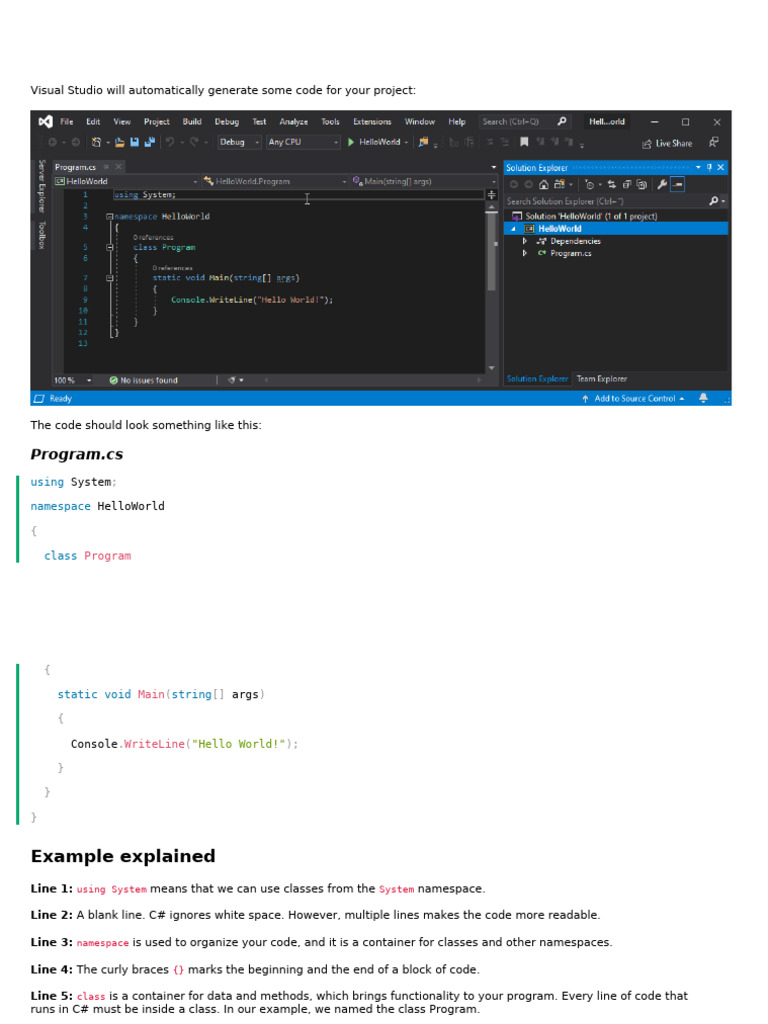Viewport: 768px width, 1024px height.
Task: Toggle the Preview Selected Items icon
Action: point(677,185)
